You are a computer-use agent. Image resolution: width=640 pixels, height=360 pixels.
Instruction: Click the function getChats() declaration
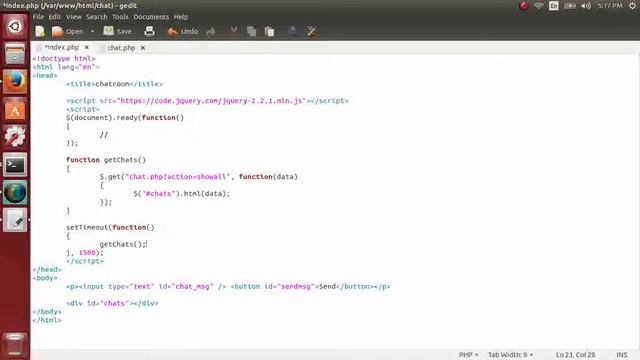coord(106,160)
